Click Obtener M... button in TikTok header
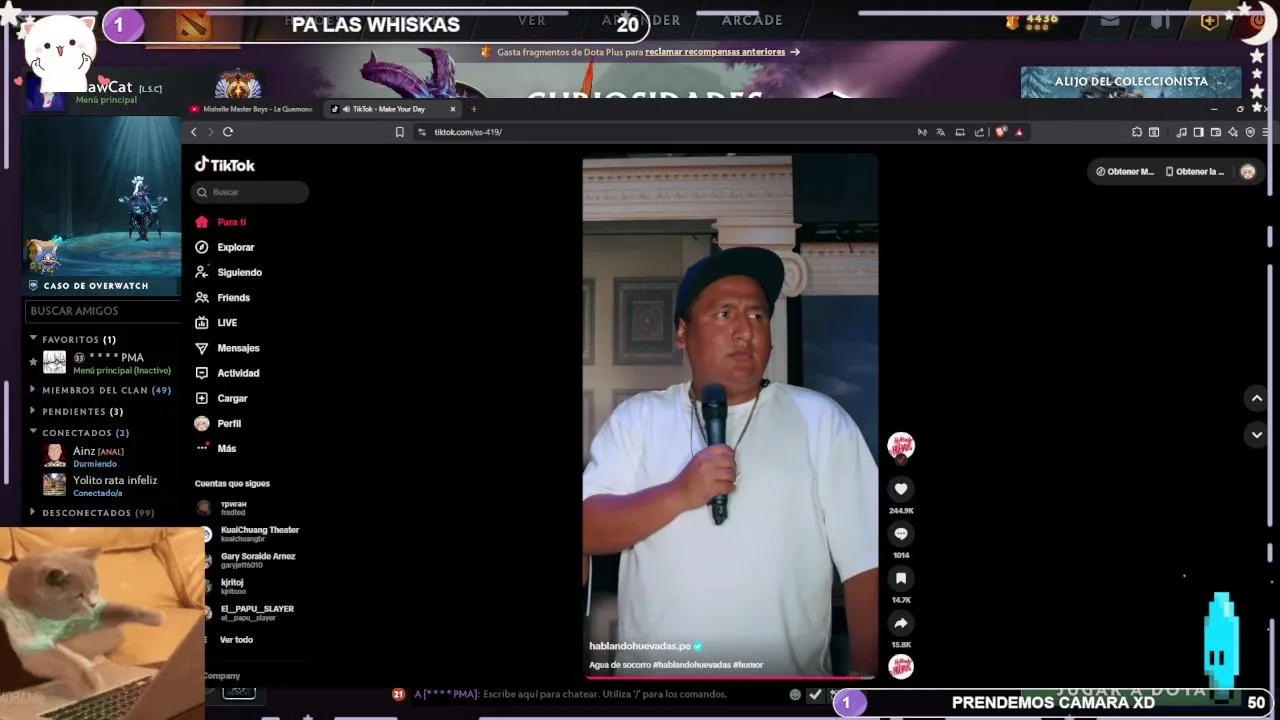This screenshot has width=1280, height=720. click(x=1125, y=172)
